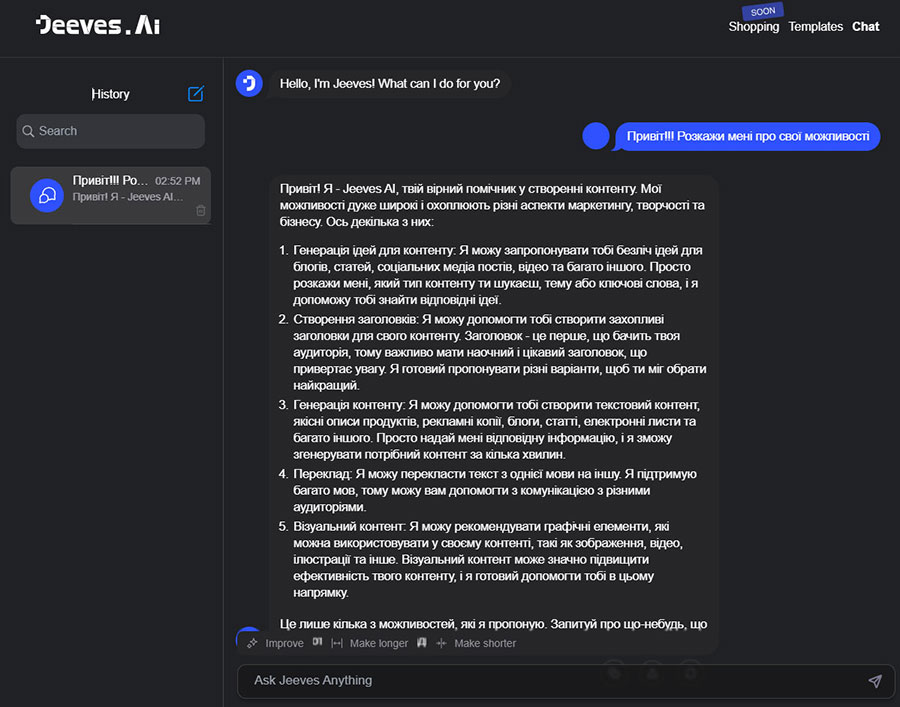
Task: Click the Make shorter compress icon
Action: [x=441, y=643]
